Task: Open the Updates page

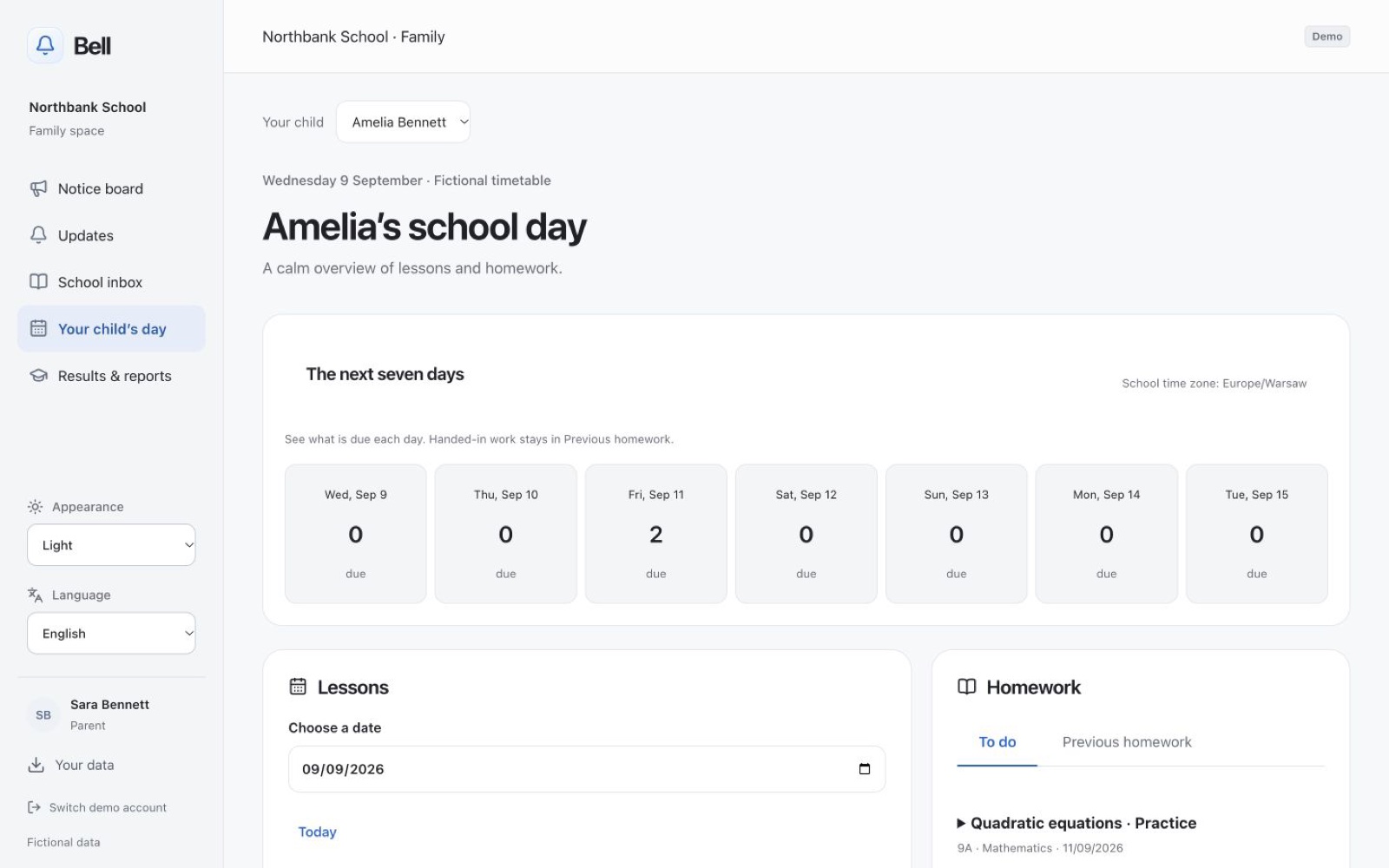Action: [111, 235]
